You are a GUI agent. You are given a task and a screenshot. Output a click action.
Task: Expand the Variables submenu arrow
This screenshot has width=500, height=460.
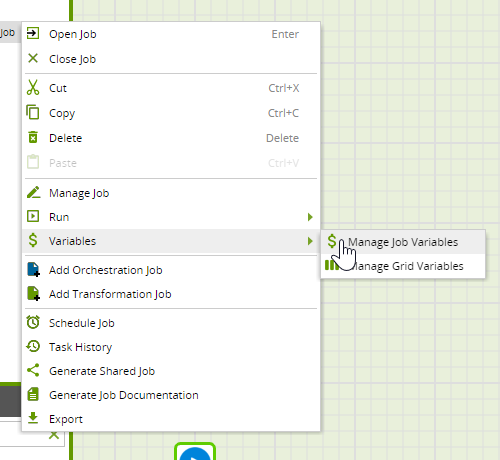point(310,241)
